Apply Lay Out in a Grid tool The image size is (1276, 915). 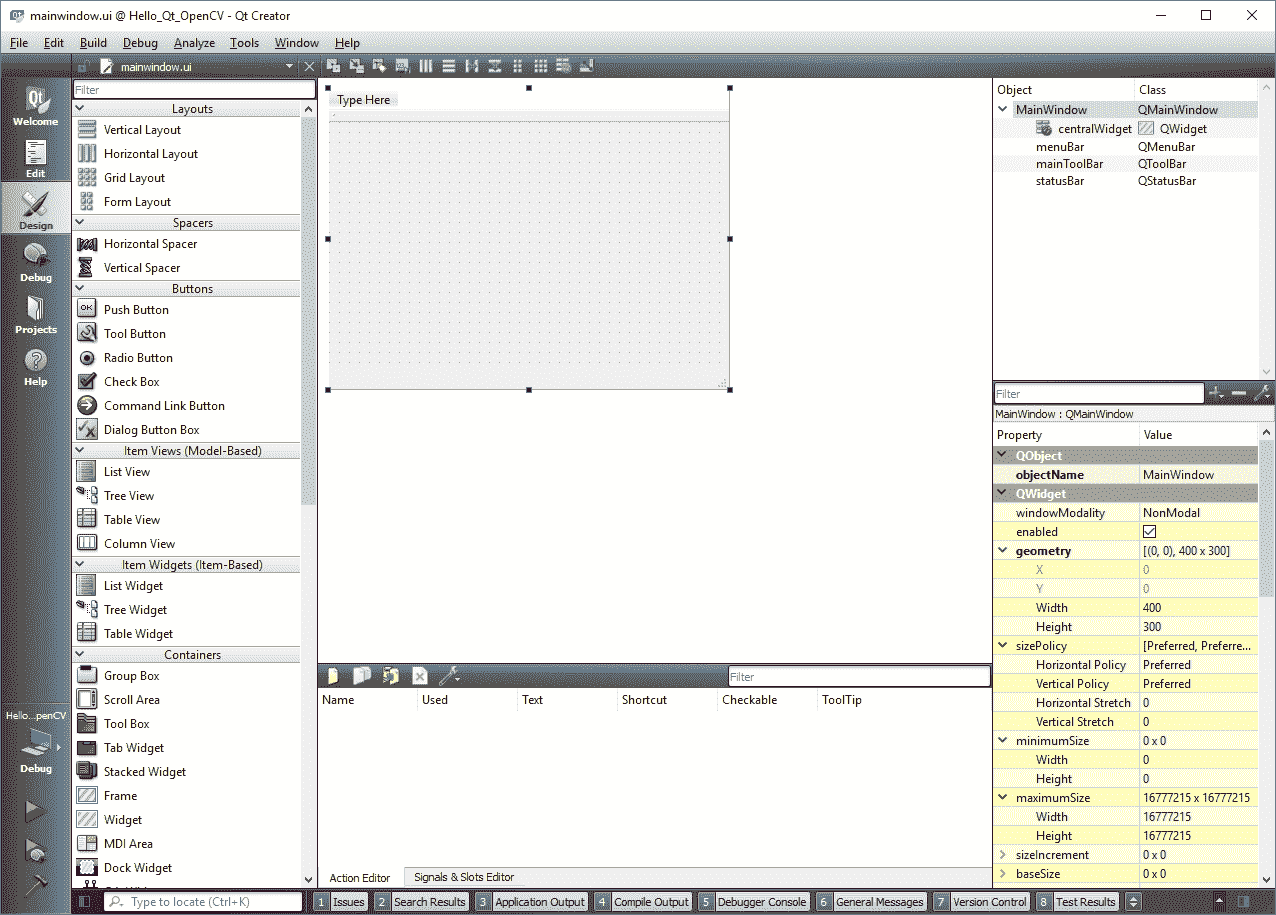point(540,66)
